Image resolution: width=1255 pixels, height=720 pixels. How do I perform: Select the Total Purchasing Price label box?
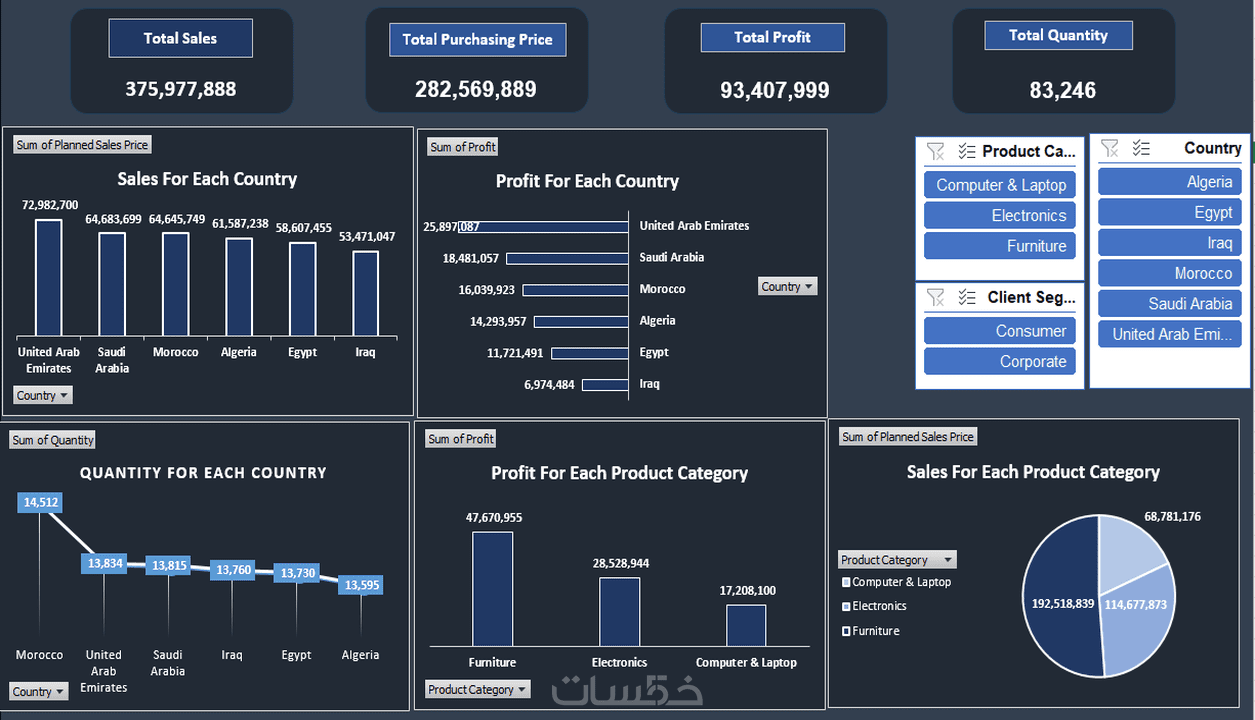coord(477,39)
